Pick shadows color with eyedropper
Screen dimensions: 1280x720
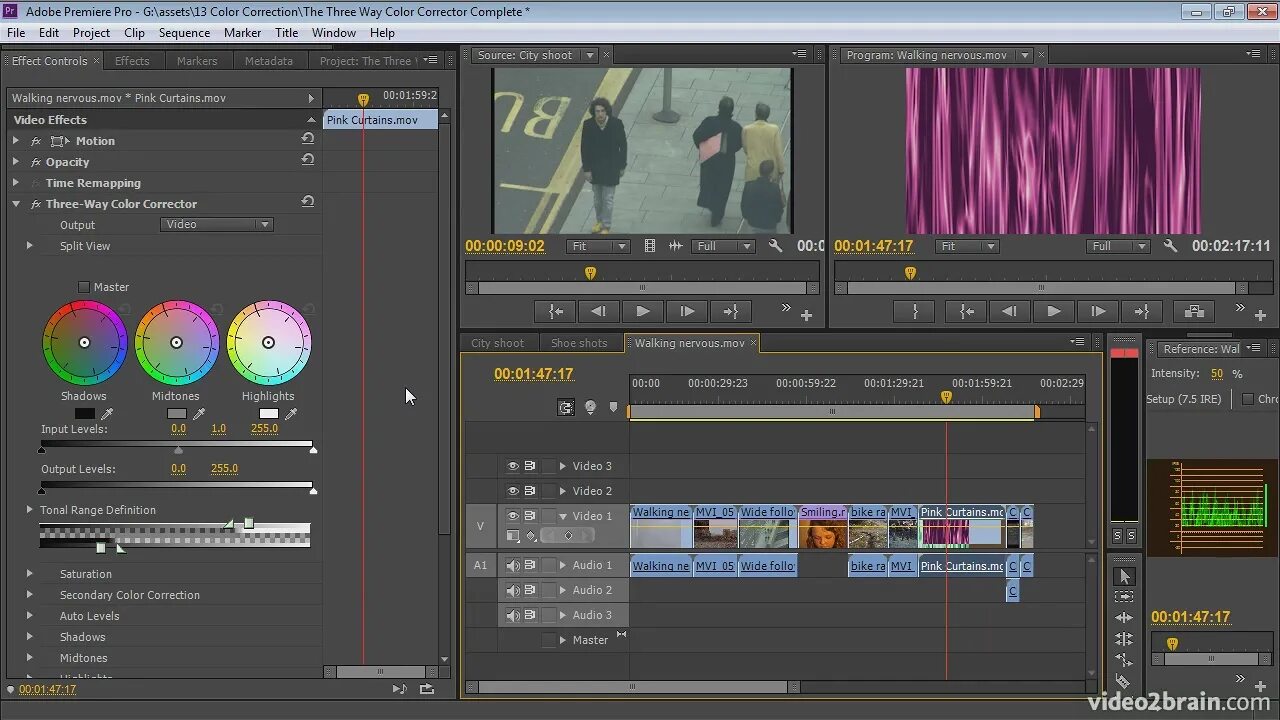[x=107, y=414]
